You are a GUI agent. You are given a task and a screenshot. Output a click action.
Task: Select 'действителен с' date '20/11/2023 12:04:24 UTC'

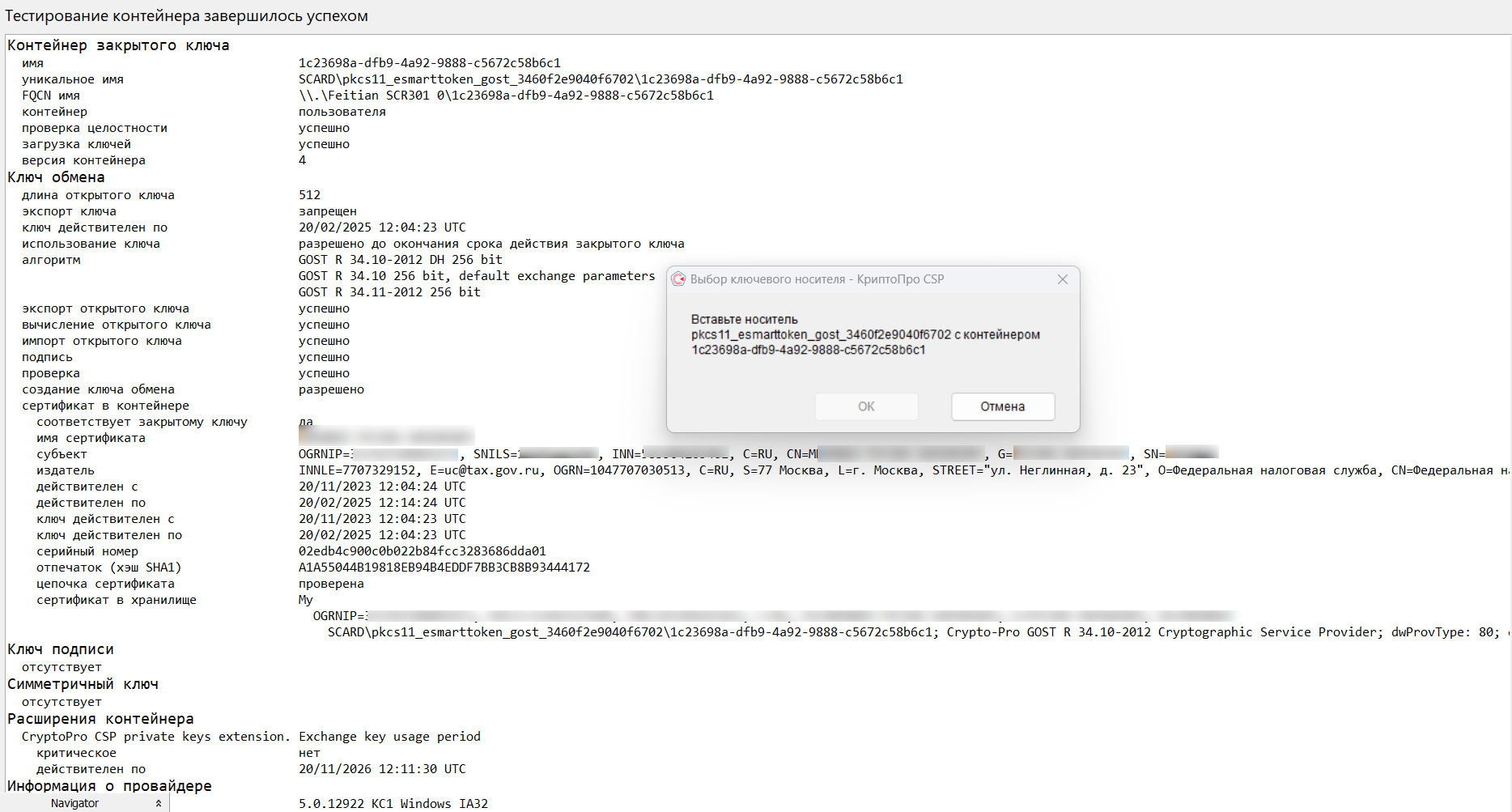(382, 487)
